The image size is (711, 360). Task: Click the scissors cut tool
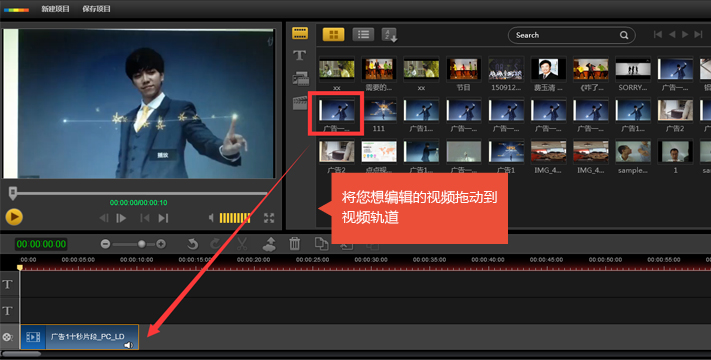tap(242, 244)
